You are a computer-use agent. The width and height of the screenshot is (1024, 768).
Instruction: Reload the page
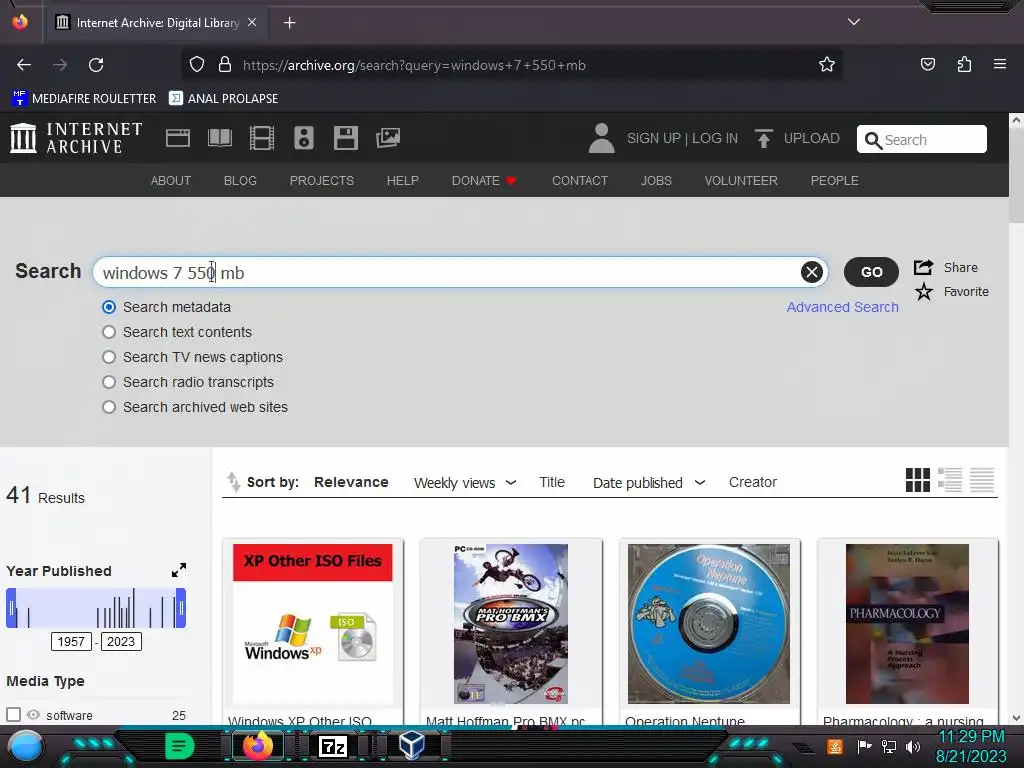click(x=96, y=65)
